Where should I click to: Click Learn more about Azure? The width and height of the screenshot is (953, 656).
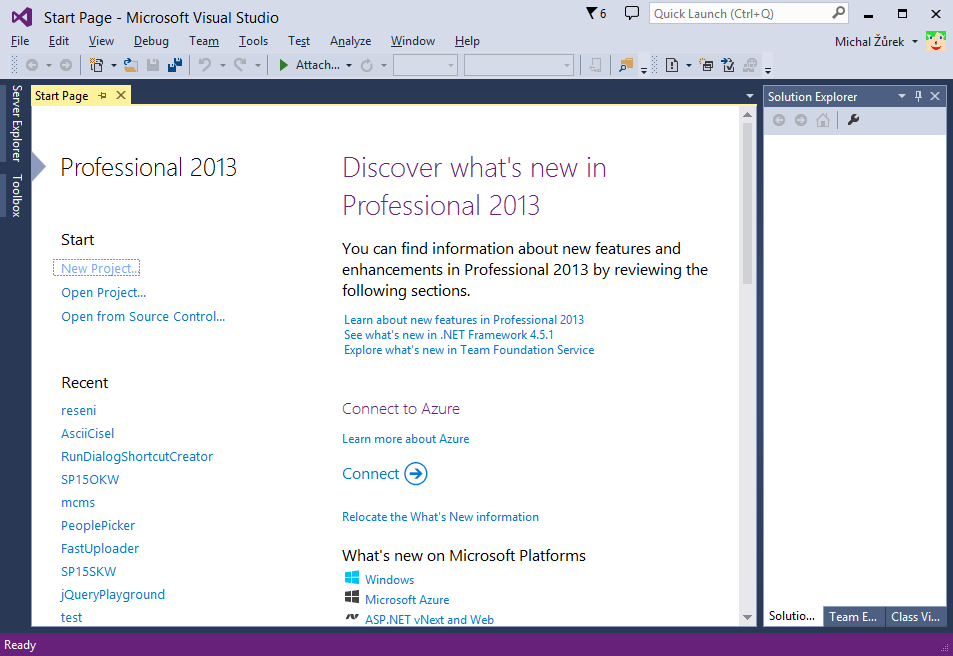(405, 438)
